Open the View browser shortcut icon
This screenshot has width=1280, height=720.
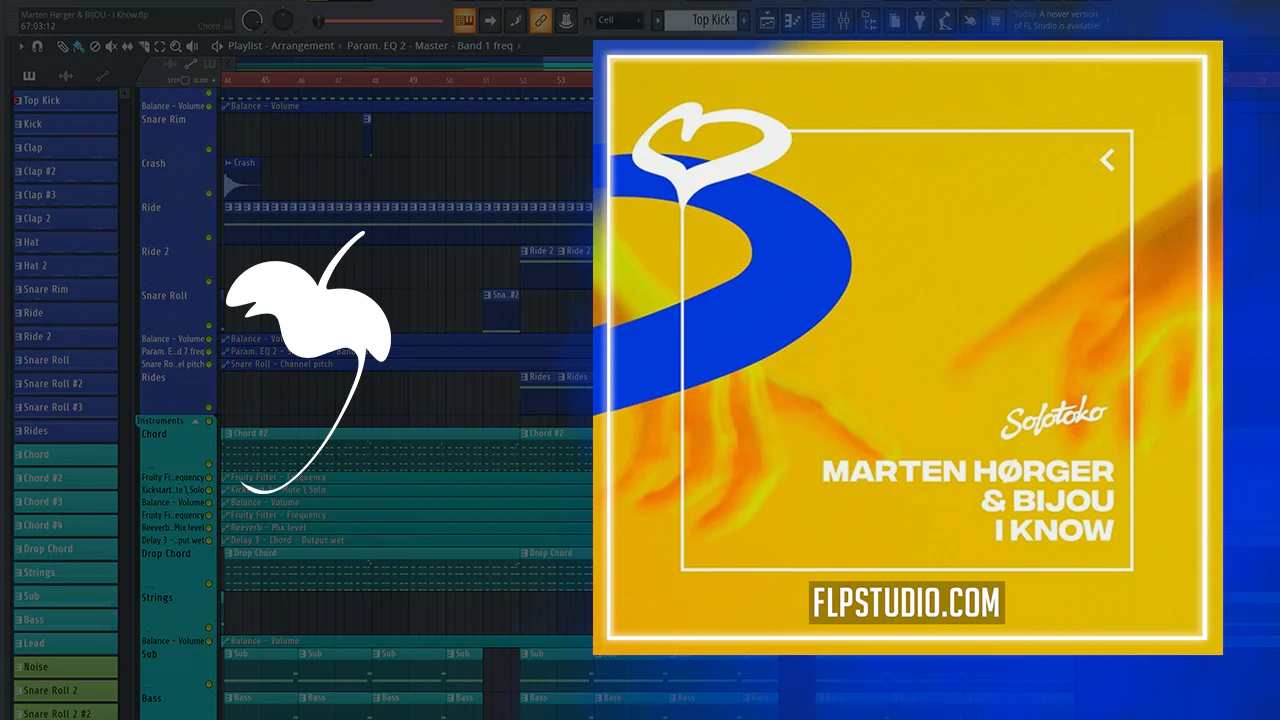pos(869,20)
